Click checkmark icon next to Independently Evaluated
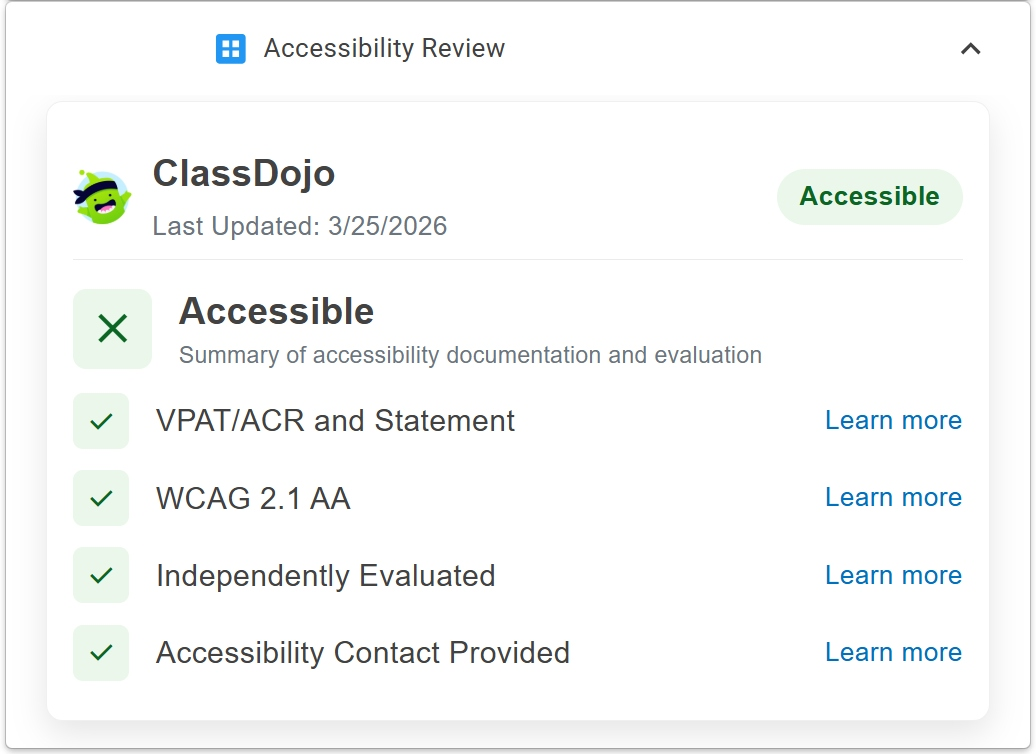The width and height of the screenshot is (1036, 754). (101, 575)
